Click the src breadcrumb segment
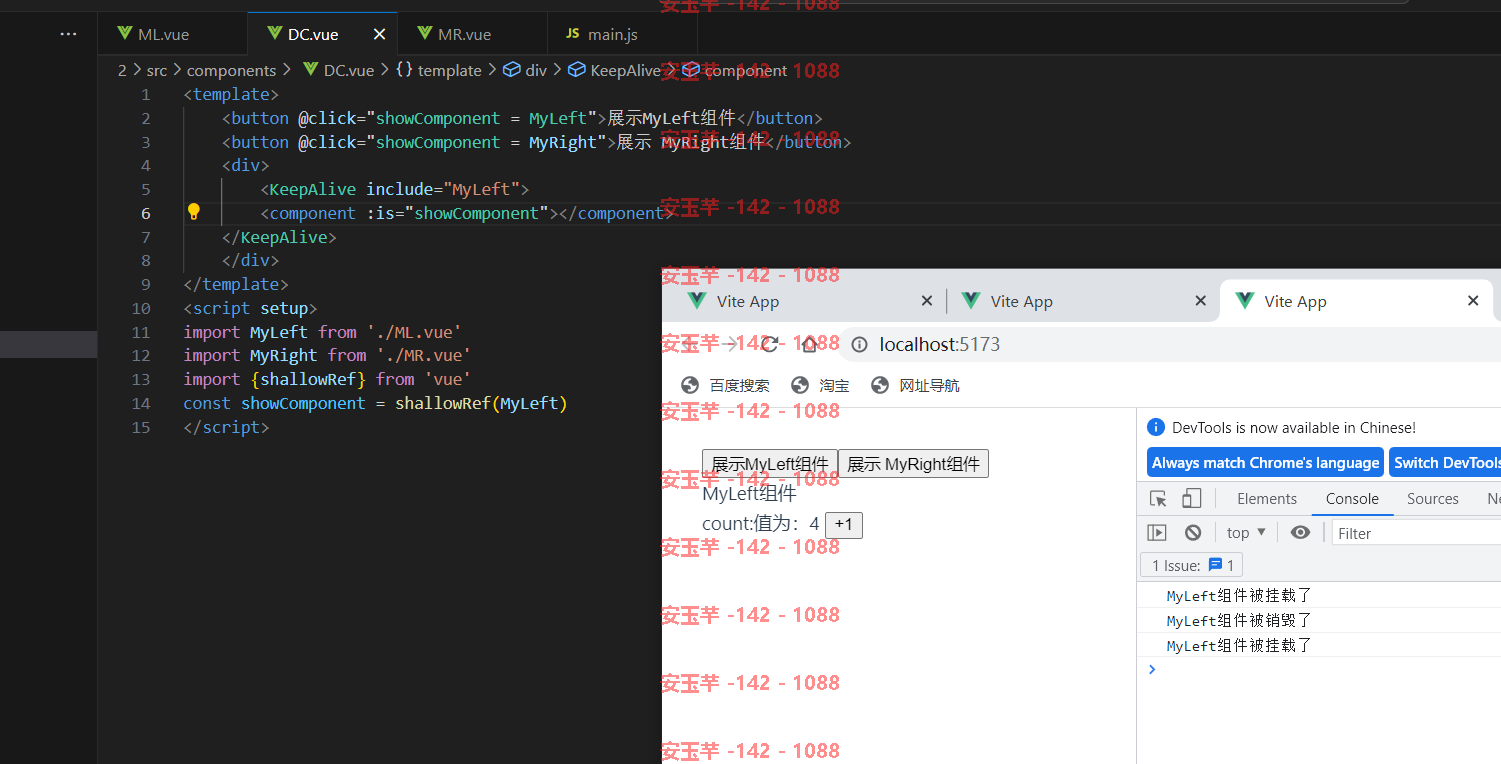 [157, 70]
